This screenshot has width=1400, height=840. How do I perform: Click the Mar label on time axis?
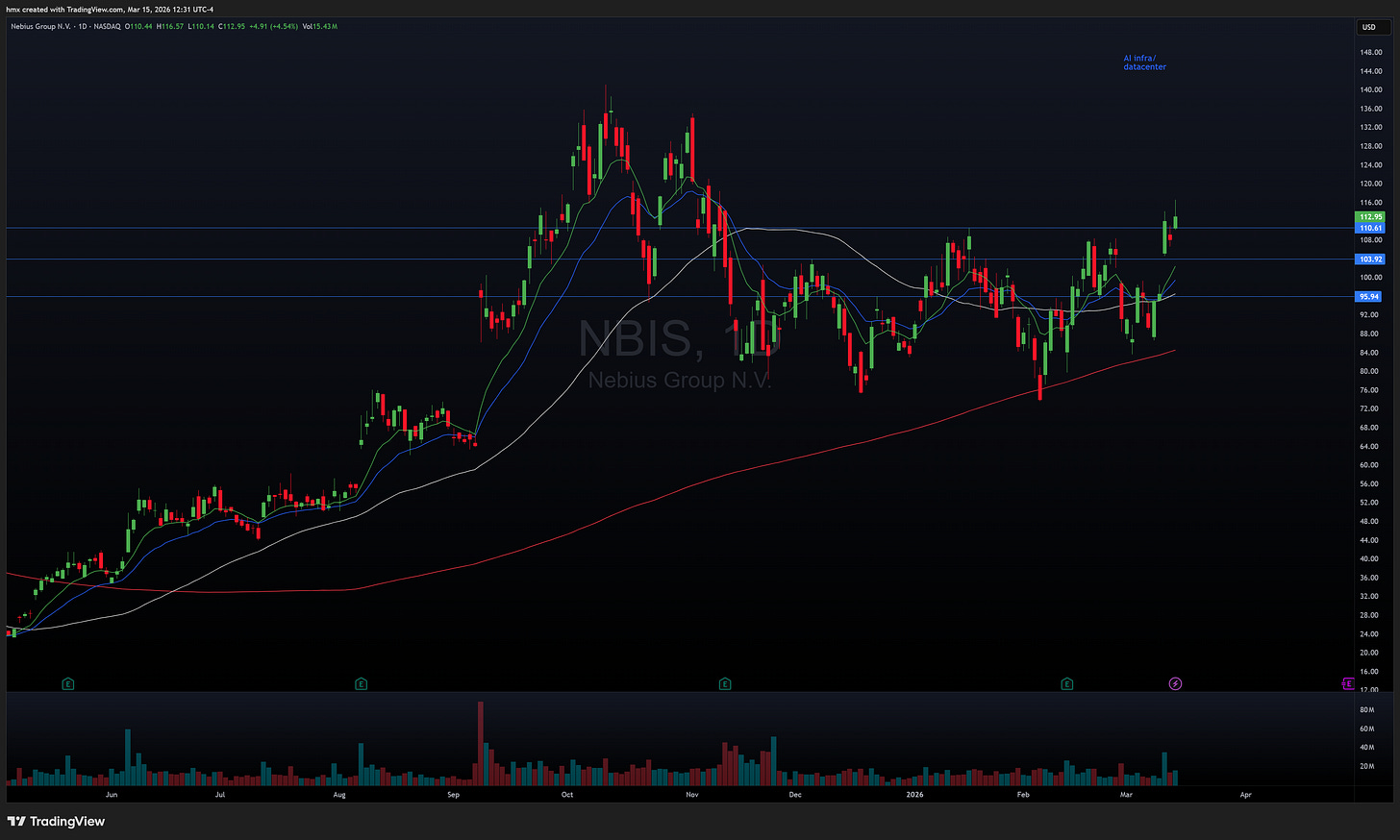tap(1125, 795)
